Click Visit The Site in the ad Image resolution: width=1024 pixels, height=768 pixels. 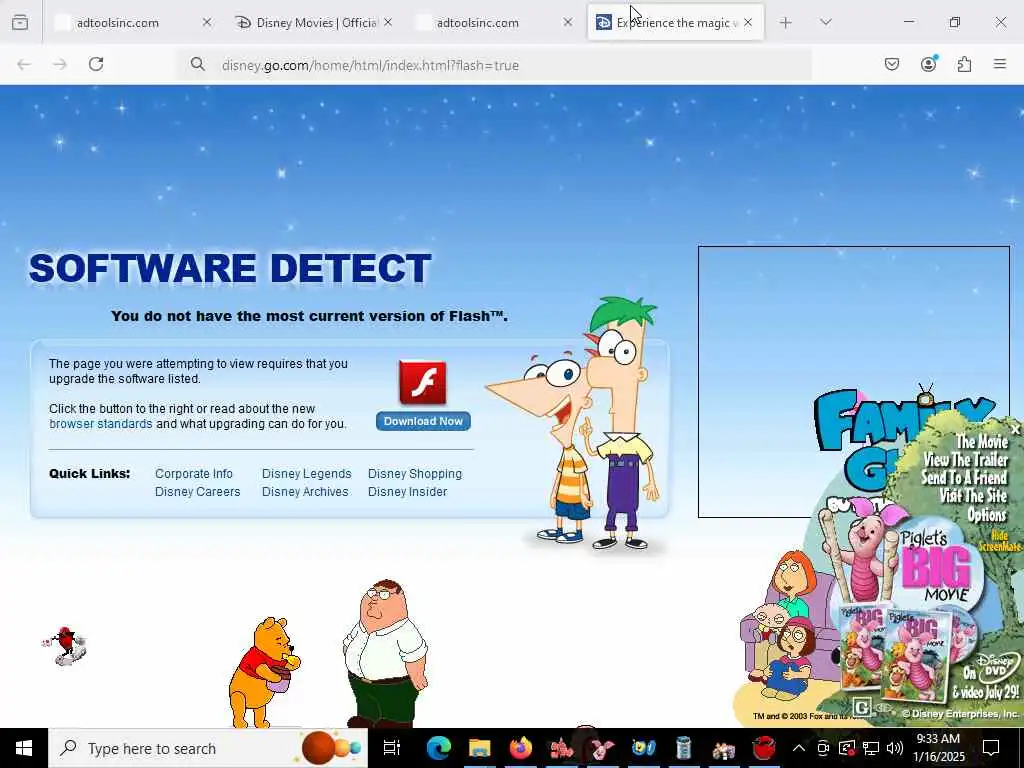[x=973, y=496]
